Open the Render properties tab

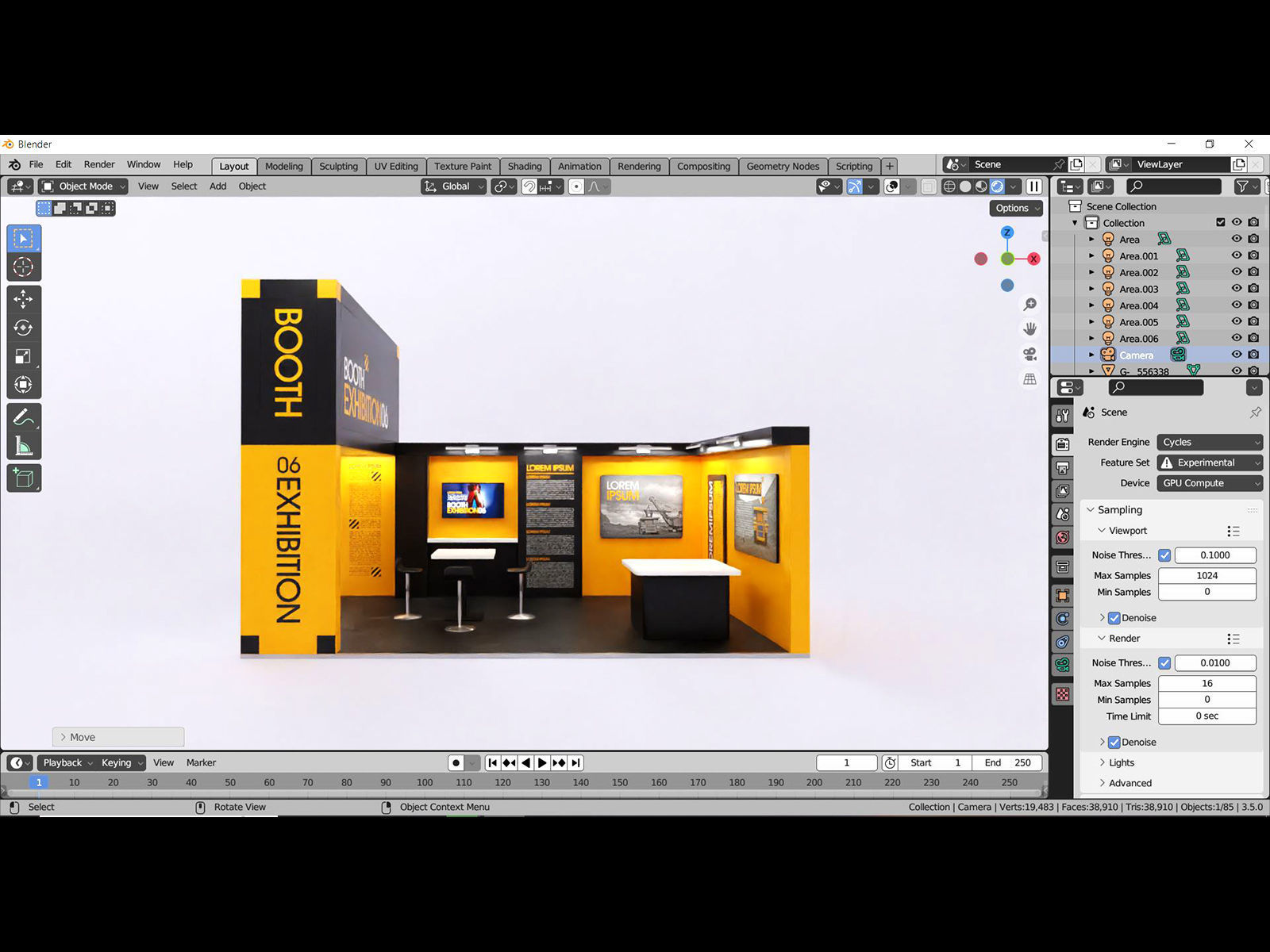click(x=1063, y=445)
